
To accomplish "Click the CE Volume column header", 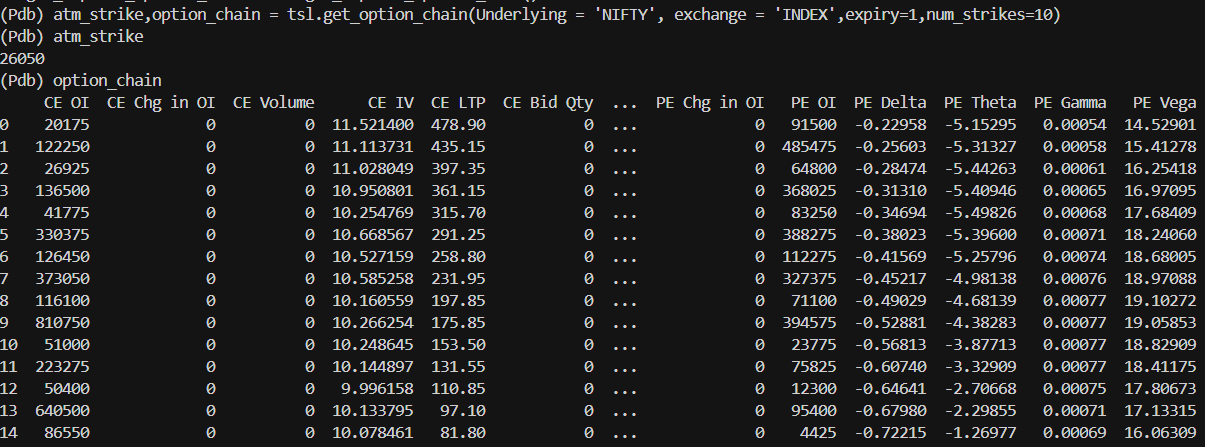I will 274,102.
